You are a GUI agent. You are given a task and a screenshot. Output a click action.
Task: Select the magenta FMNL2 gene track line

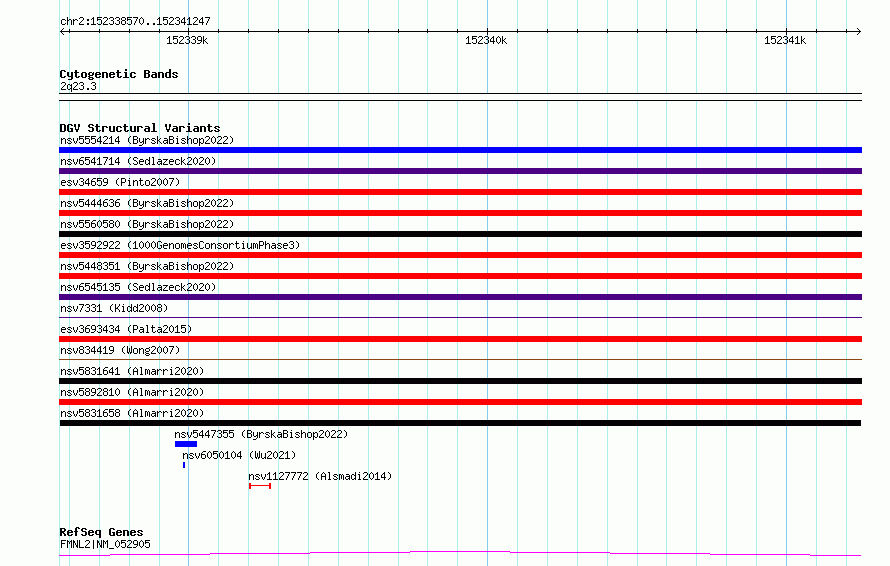click(460, 554)
